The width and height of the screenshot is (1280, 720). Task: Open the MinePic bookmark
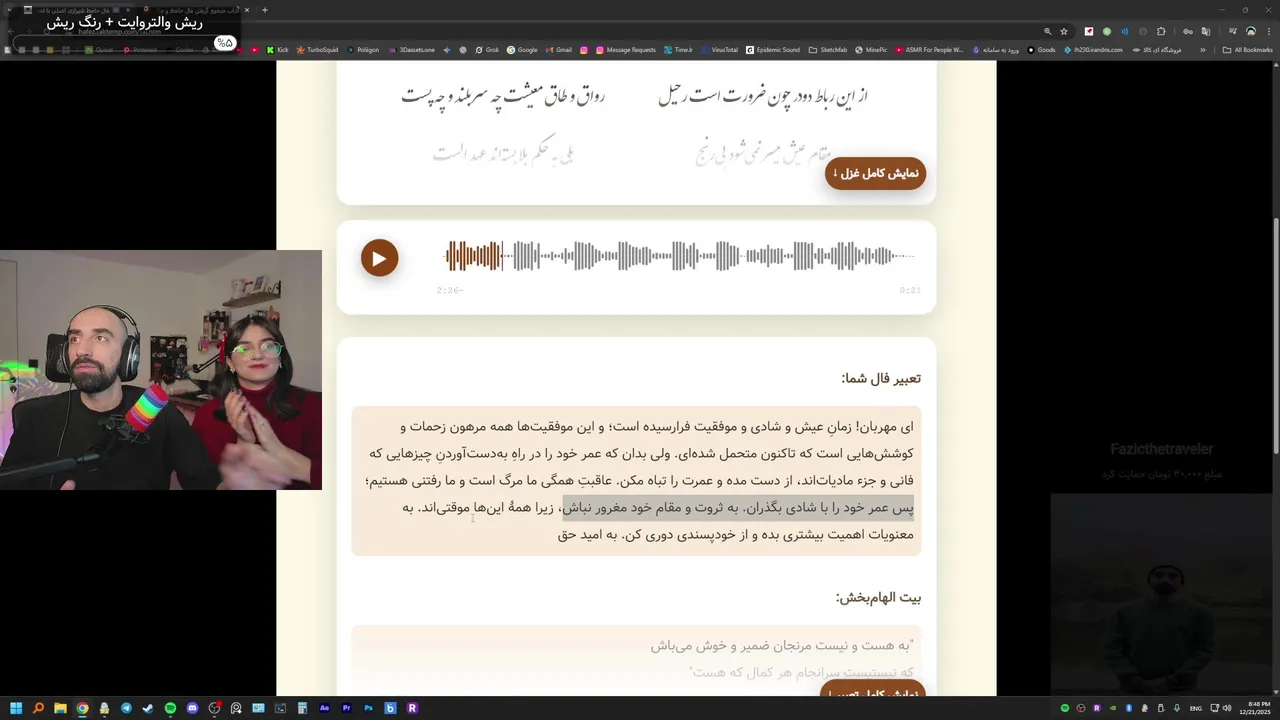click(871, 49)
